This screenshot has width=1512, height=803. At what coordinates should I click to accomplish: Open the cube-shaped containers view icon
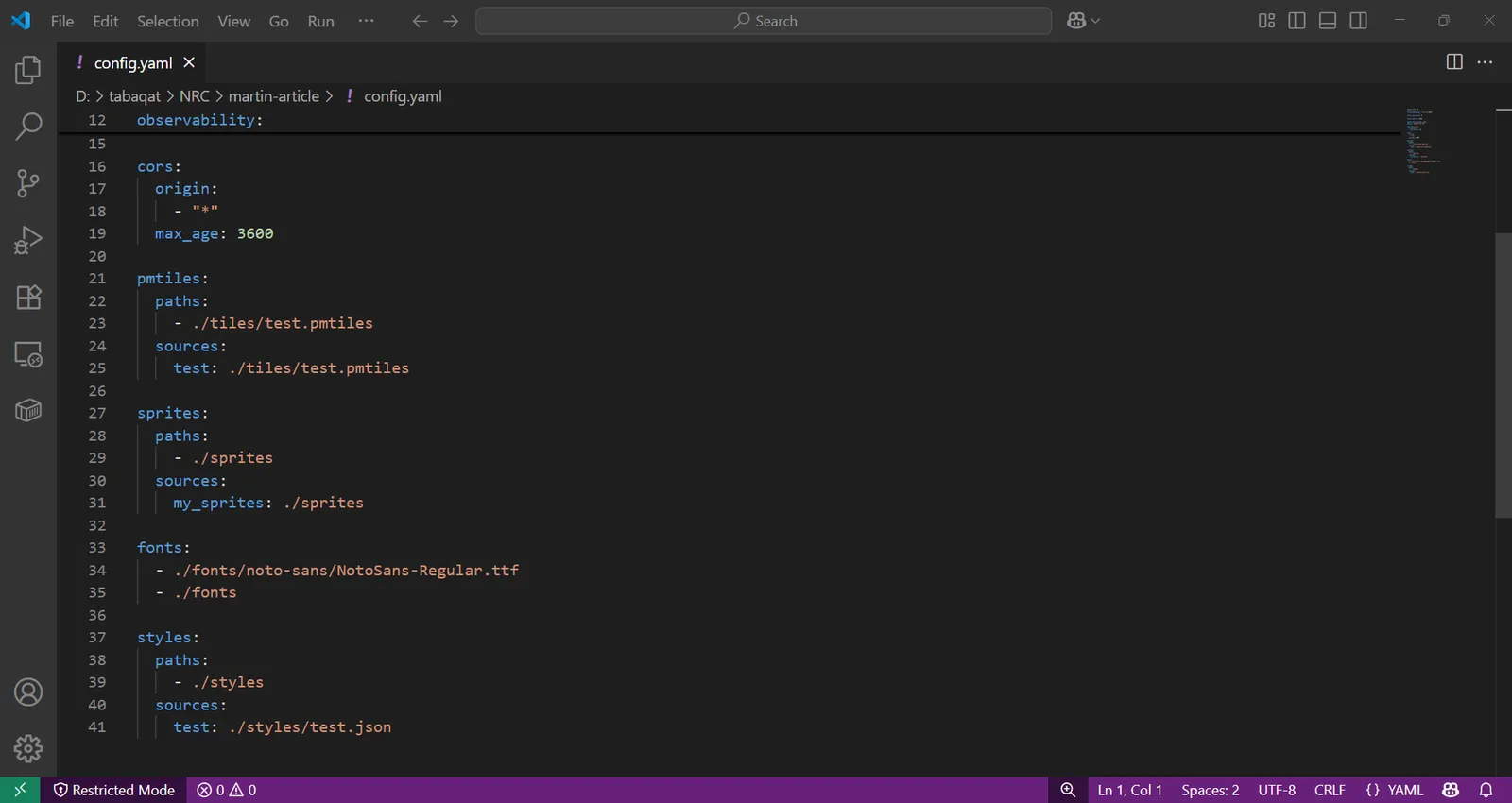(x=28, y=411)
